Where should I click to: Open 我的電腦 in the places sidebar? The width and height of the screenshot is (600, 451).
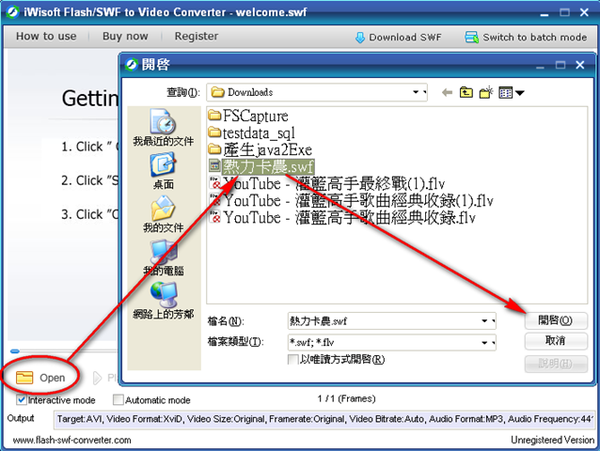(163, 257)
